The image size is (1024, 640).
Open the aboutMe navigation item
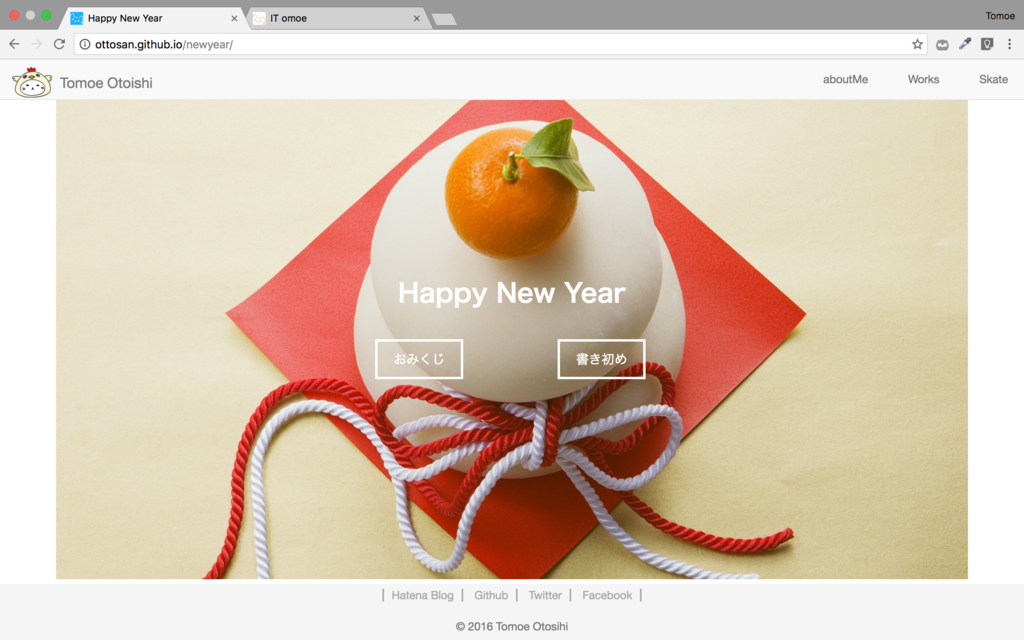tap(845, 79)
